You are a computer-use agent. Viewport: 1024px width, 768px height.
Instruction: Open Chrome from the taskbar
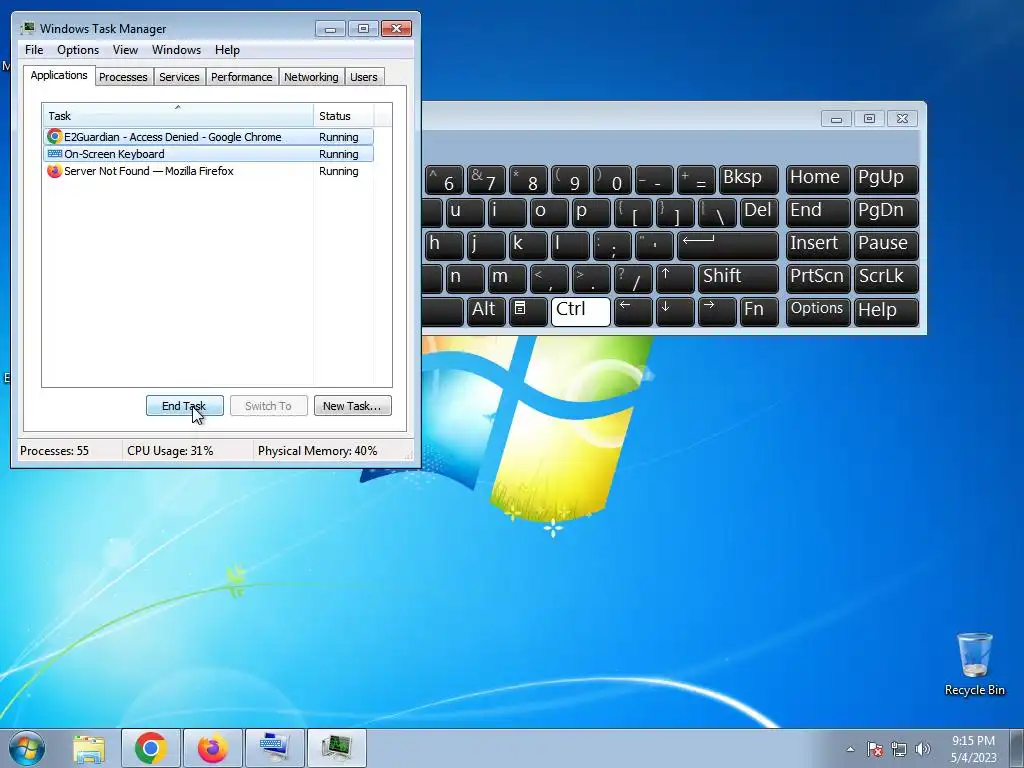pos(150,748)
